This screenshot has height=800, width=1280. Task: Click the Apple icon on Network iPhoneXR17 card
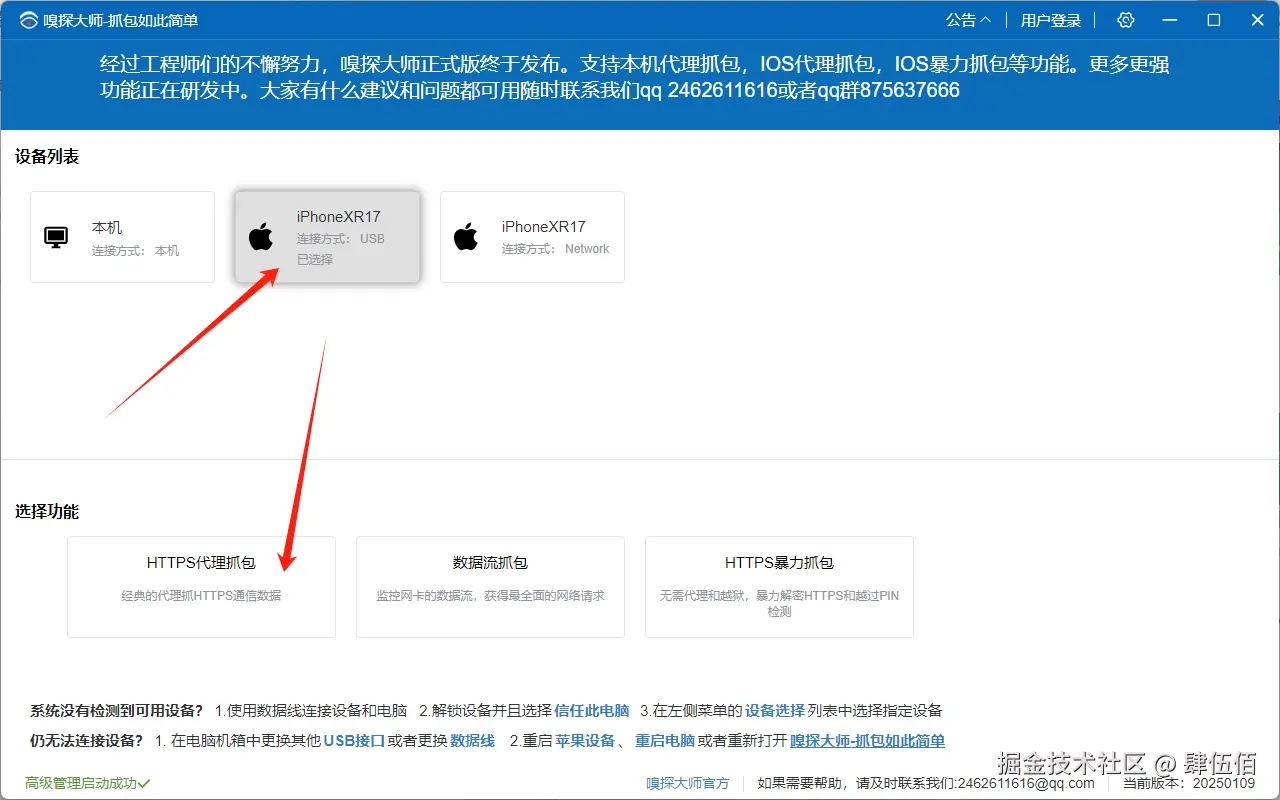[466, 237]
